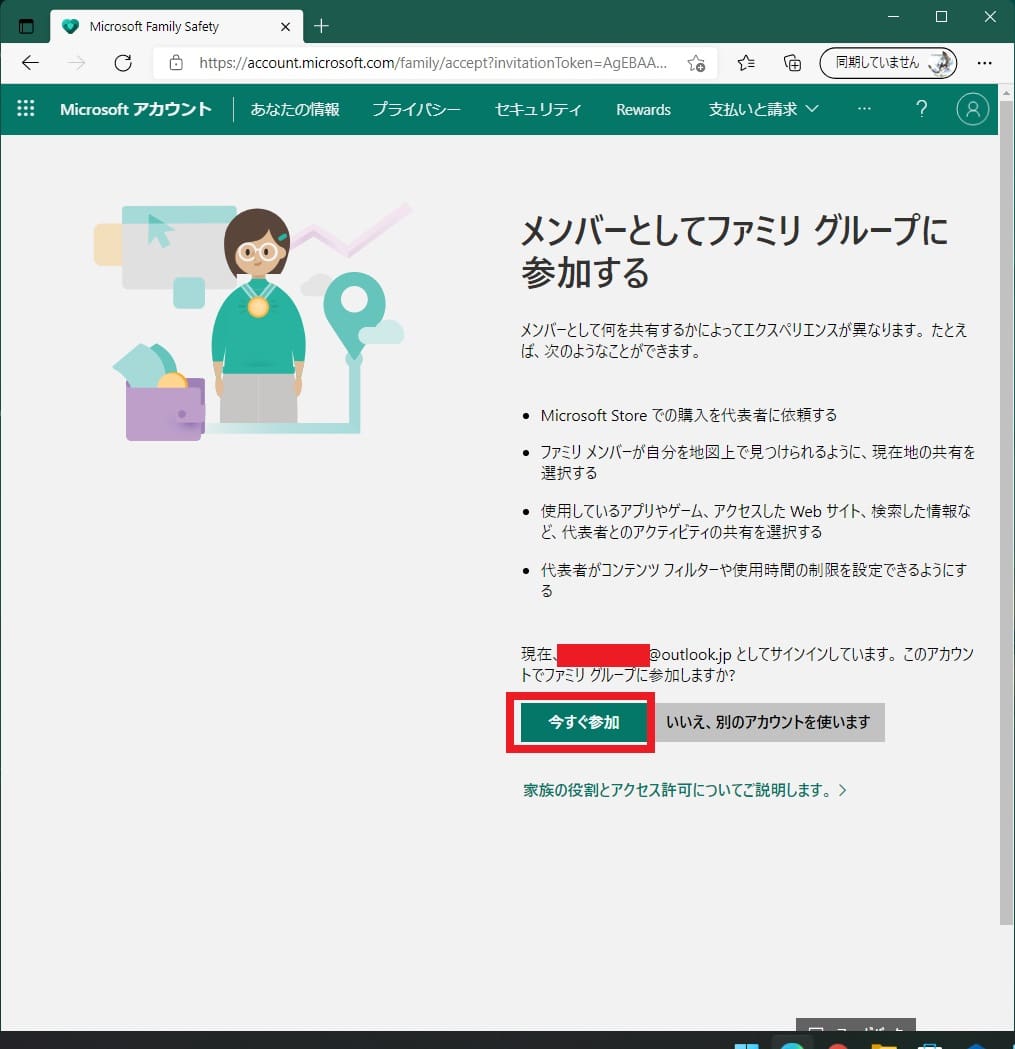The width and height of the screenshot is (1015, 1049).
Task: Click the lock icon in the address bar
Action: click(x=176, y=62)
